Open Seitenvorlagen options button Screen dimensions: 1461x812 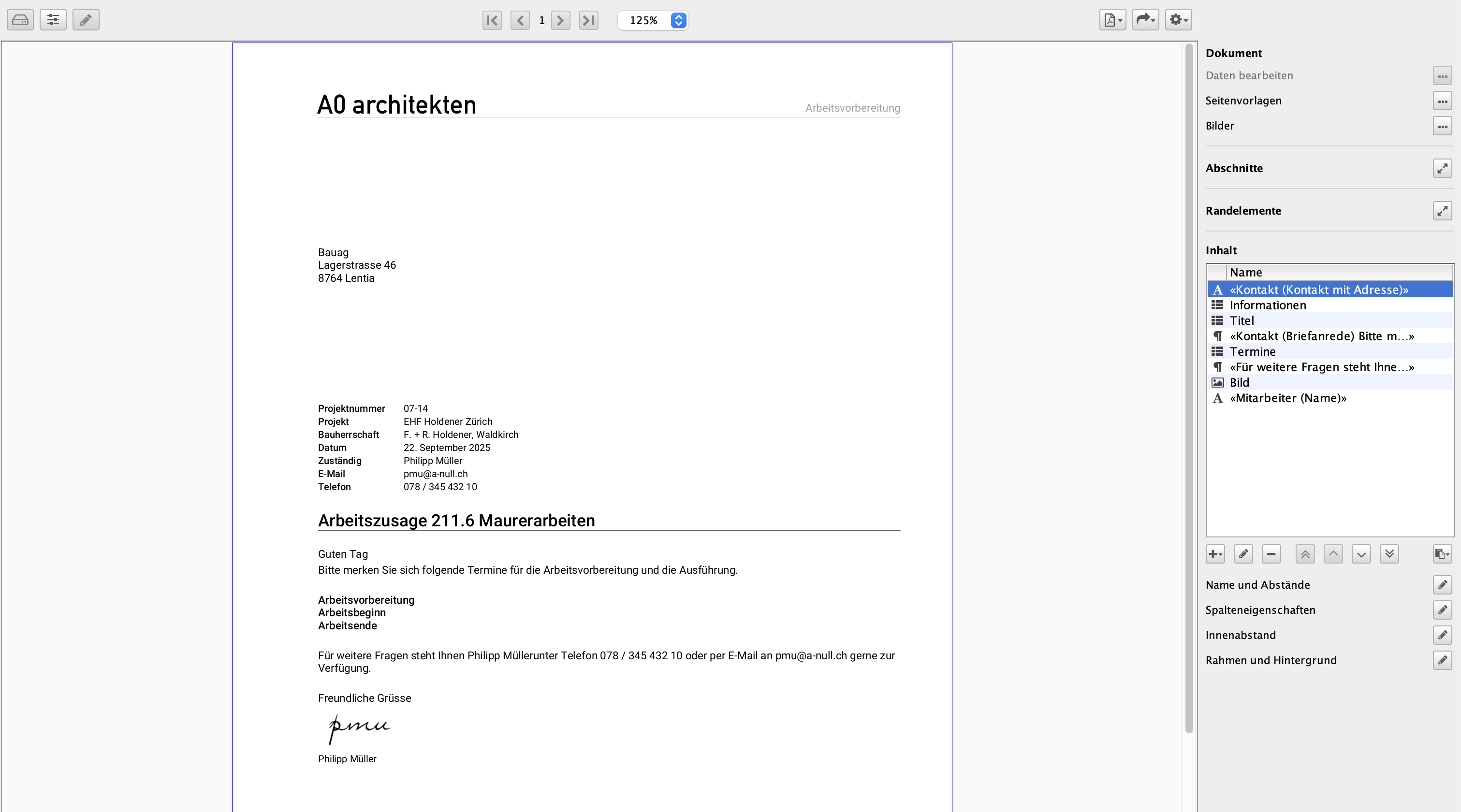(1442, 101)
